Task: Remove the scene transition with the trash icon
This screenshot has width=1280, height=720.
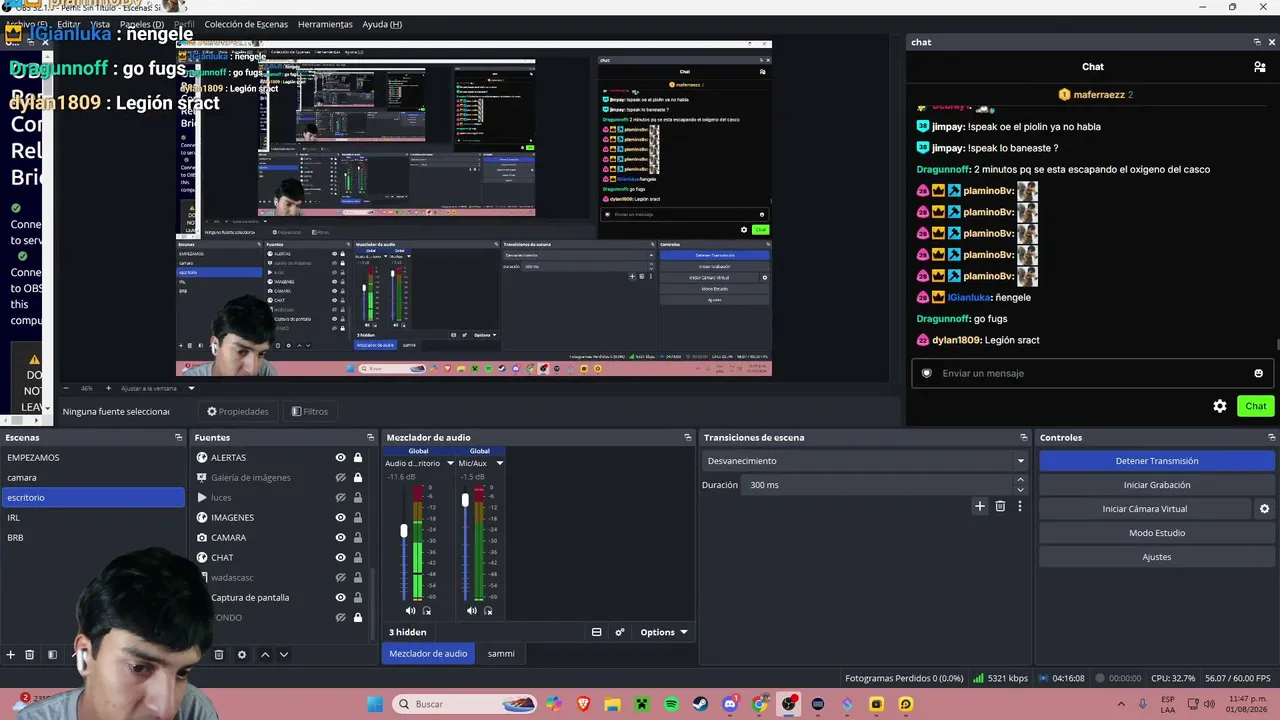Action: (1000, 506)
